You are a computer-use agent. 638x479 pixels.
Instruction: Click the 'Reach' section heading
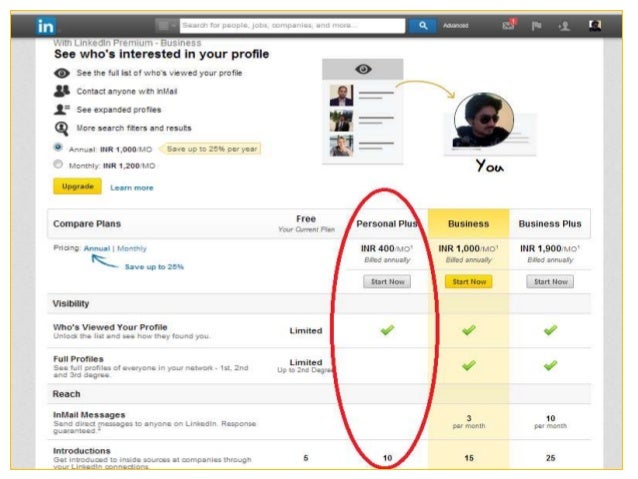[x=66, y=394]
